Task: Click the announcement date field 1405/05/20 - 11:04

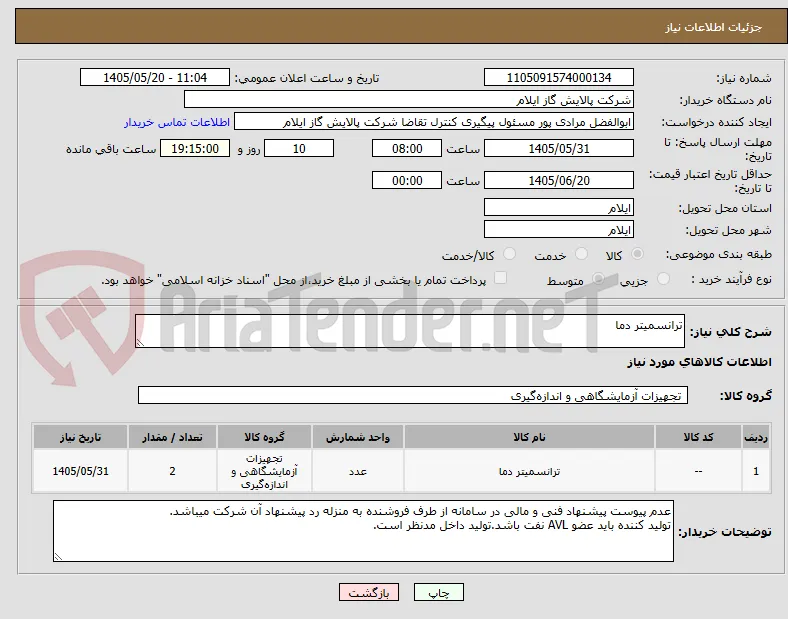Action: (x=155, y=77)
